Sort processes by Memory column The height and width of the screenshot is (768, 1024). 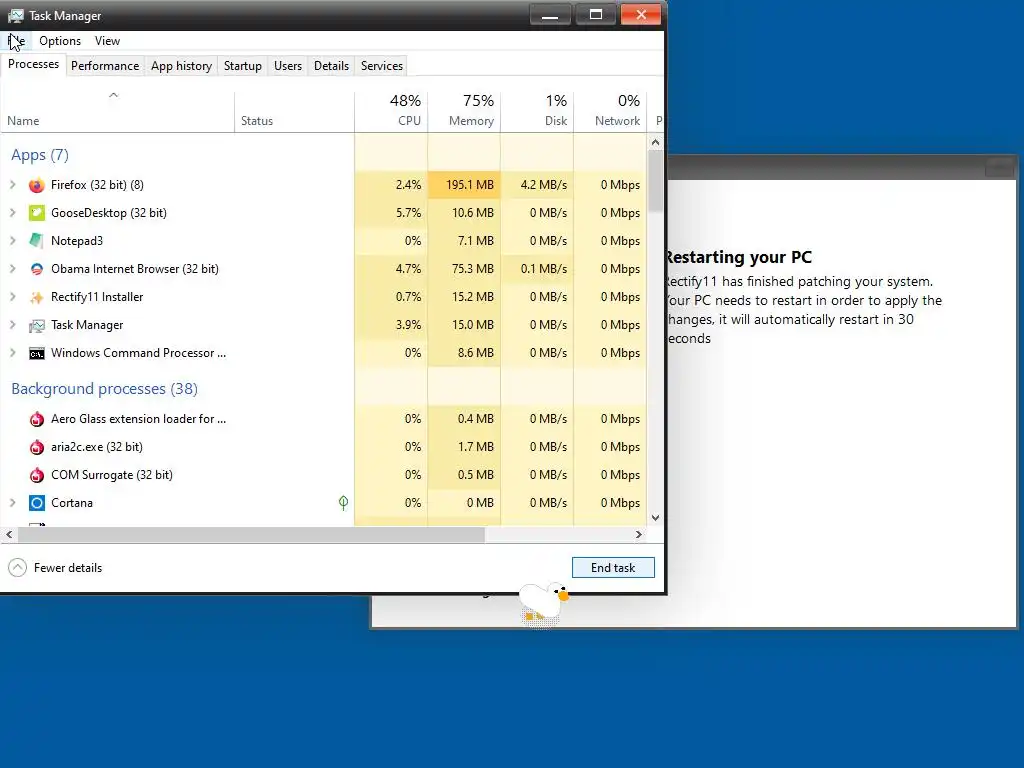tap(464, 112)
